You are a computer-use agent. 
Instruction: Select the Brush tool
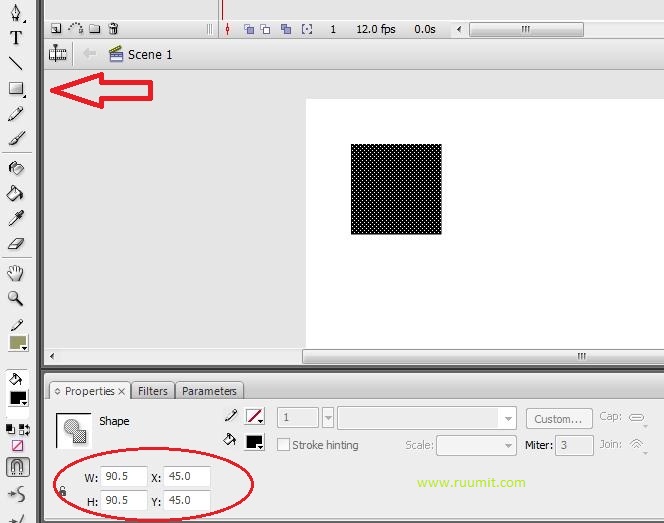pos(16,138)
